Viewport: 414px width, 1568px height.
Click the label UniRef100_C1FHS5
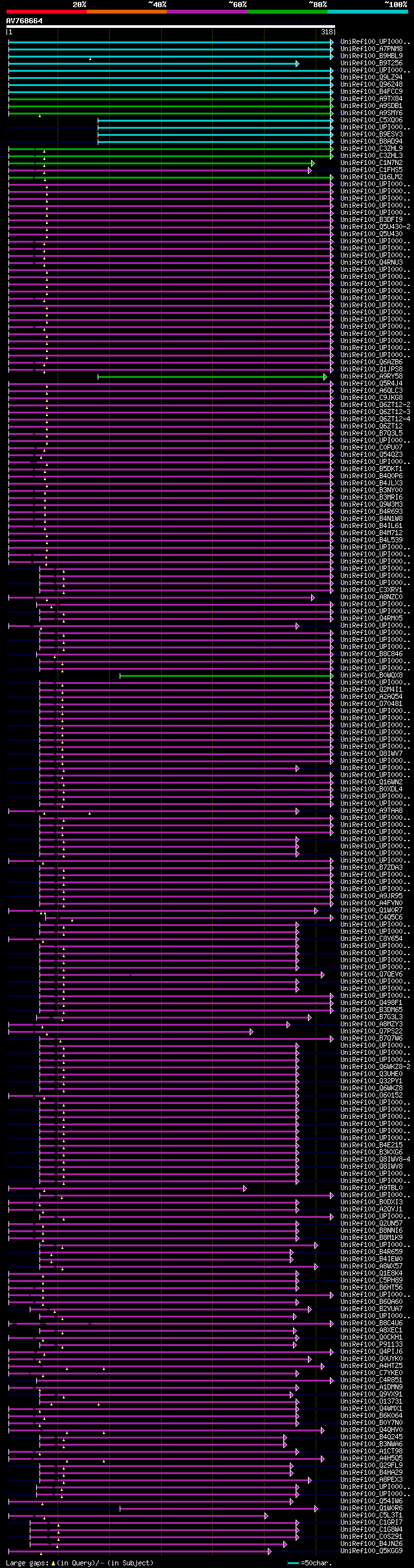point(371,170)
